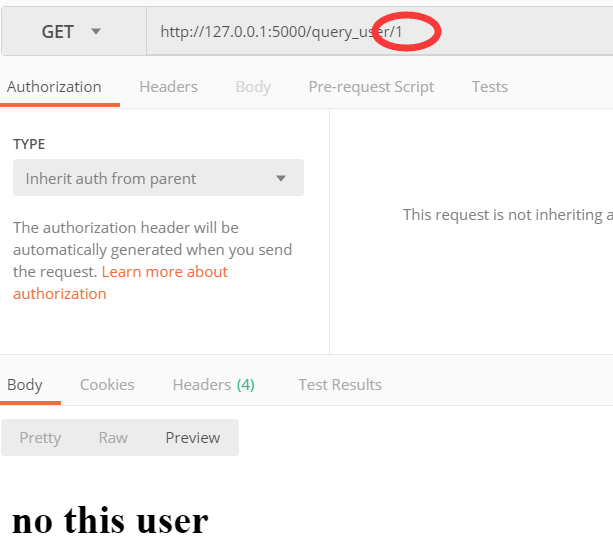Switch to the Authorization tab
This screenshot has width=613, height=556.
point(54,87)
